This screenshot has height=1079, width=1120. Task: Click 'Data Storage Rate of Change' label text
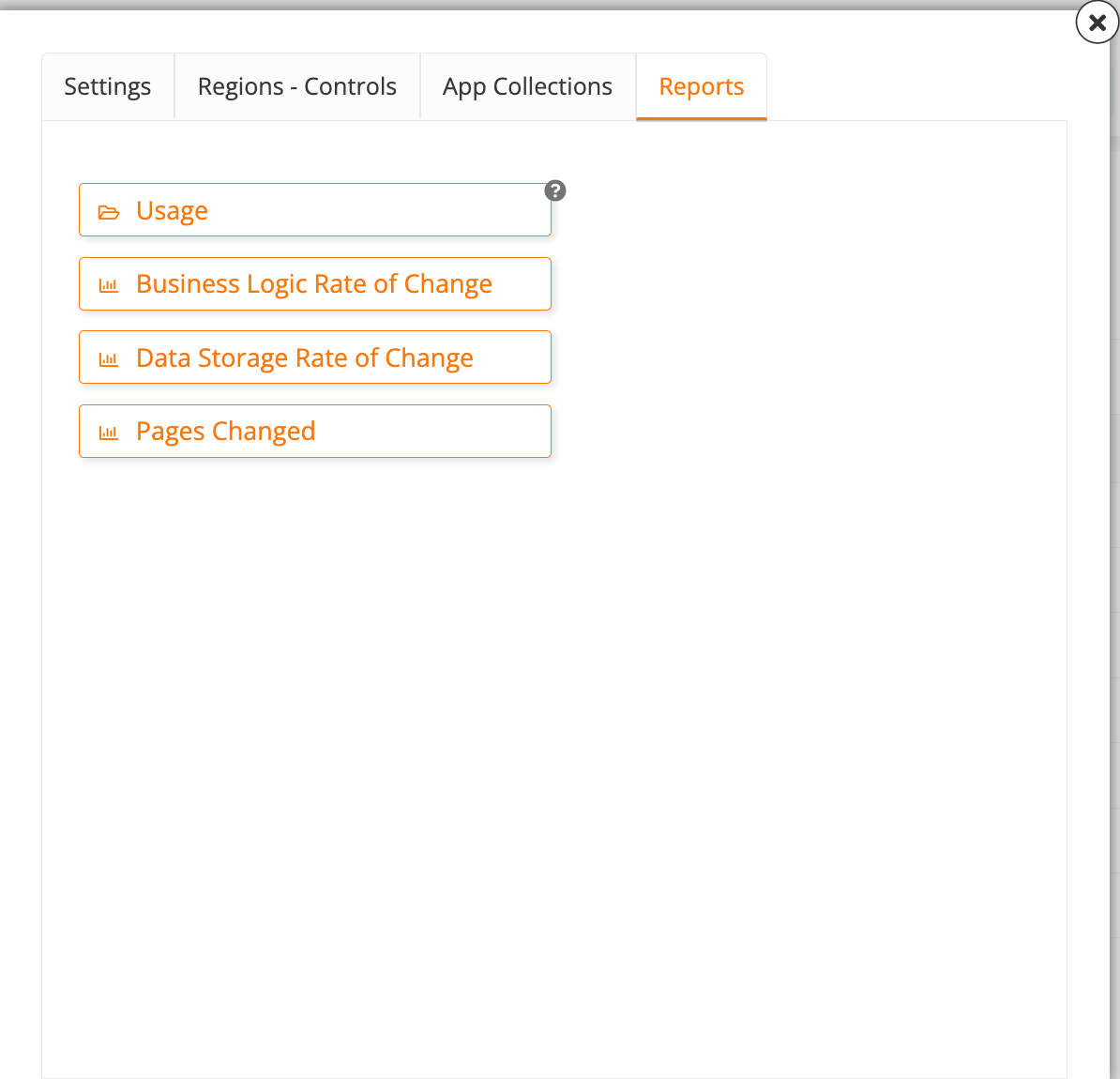click(304, 358)
